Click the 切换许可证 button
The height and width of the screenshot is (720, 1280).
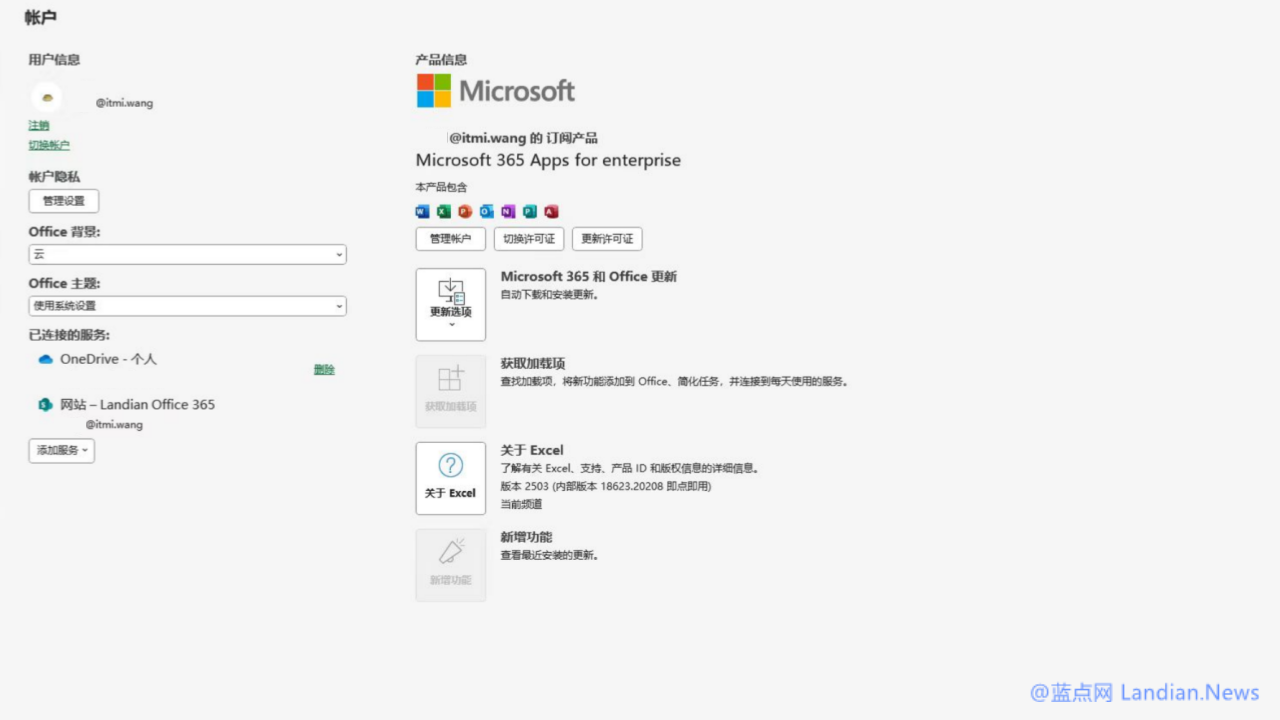tap(529, 239)
